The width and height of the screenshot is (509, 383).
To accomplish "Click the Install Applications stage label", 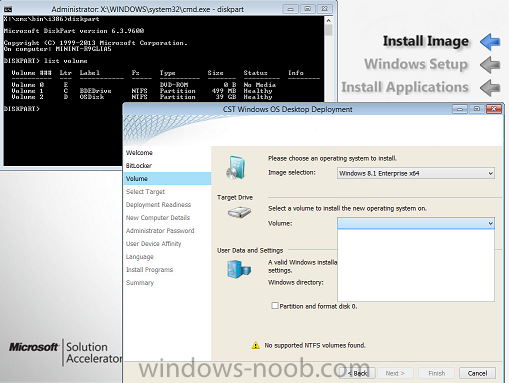I will coord(405,87).
